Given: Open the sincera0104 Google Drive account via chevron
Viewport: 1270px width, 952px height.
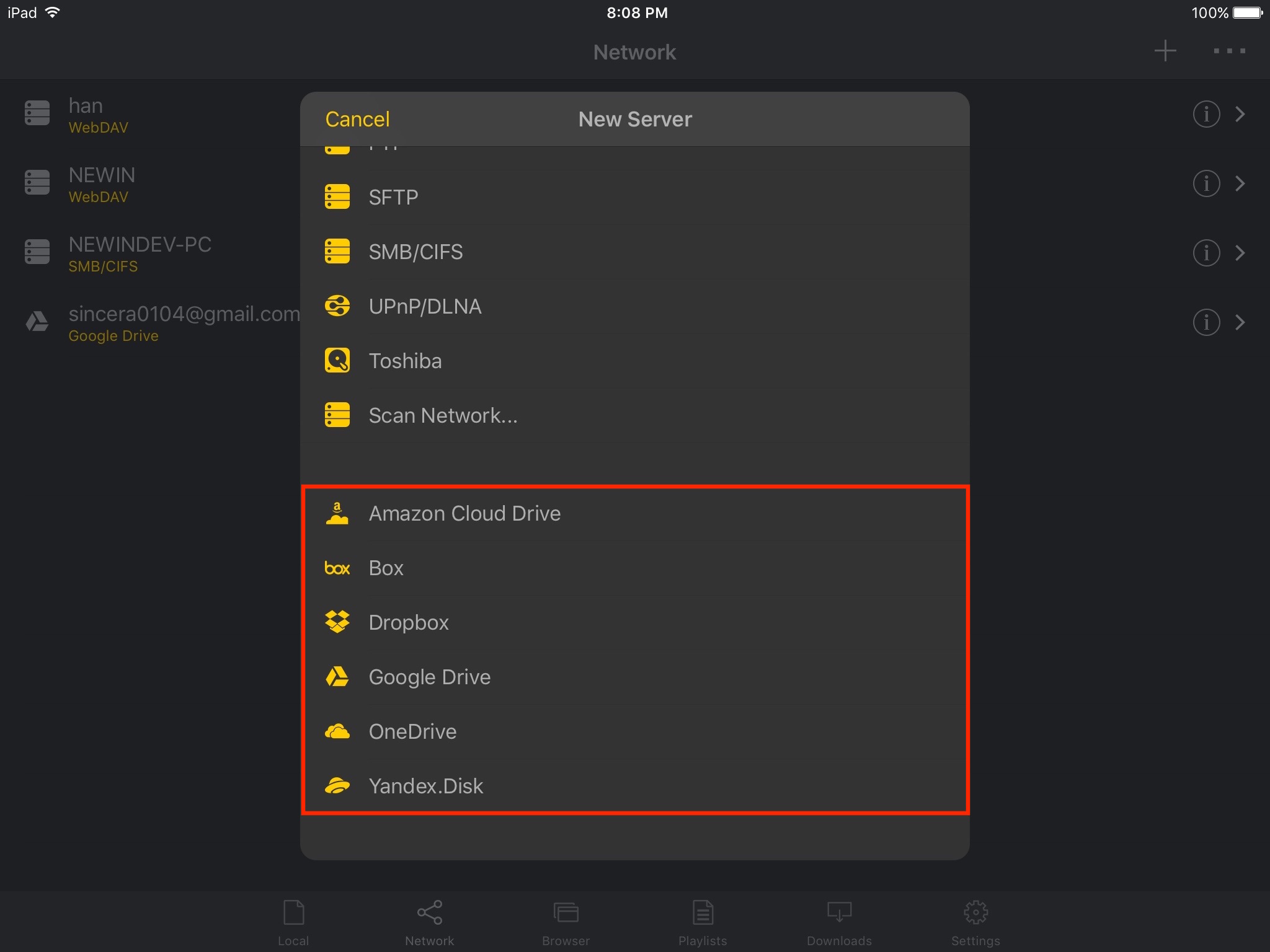Looking at the screenshot, I should [1240, 322].
